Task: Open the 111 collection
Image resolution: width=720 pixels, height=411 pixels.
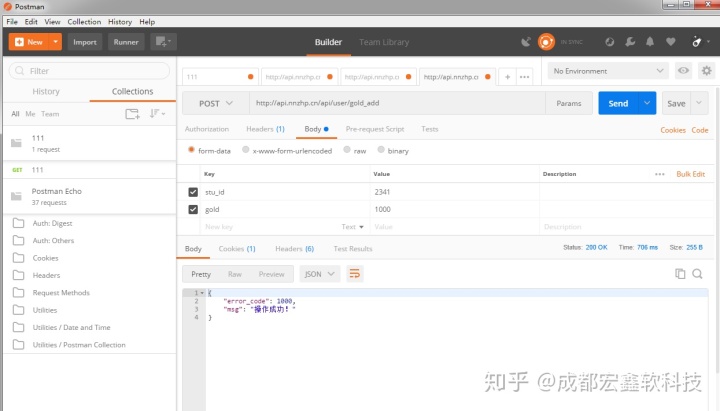Action: [90, 143]
